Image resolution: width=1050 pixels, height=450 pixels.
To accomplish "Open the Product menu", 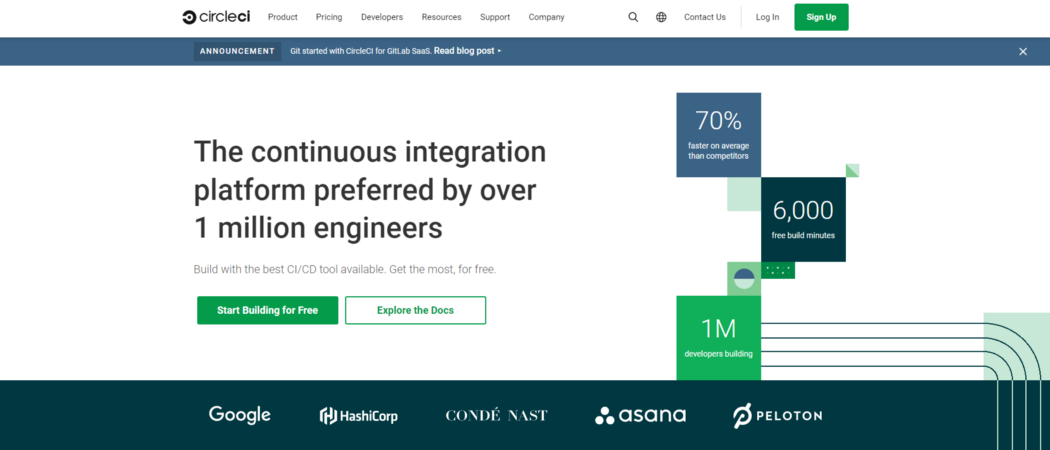I will click(x=283, y=17).
